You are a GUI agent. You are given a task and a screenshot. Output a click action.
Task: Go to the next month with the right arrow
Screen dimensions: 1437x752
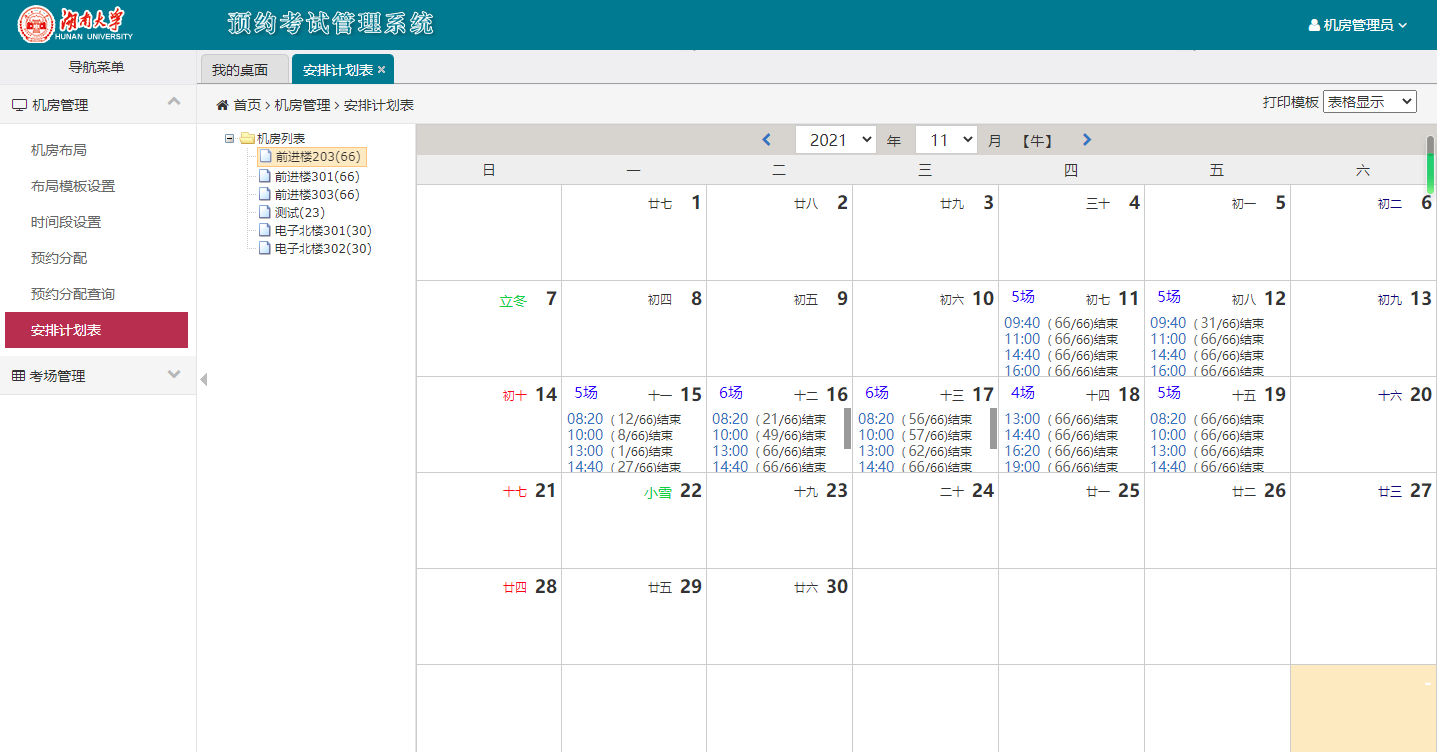[x=1087, y=140]
